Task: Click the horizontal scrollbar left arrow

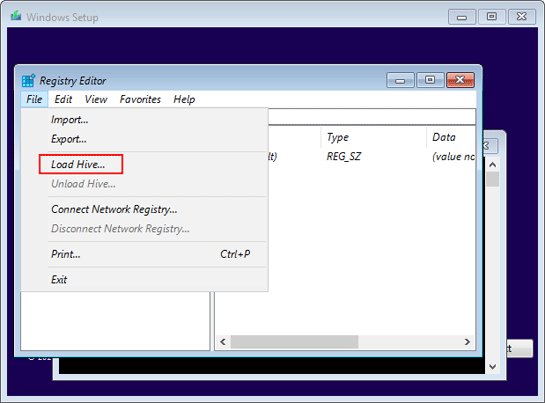Action: 223,342
